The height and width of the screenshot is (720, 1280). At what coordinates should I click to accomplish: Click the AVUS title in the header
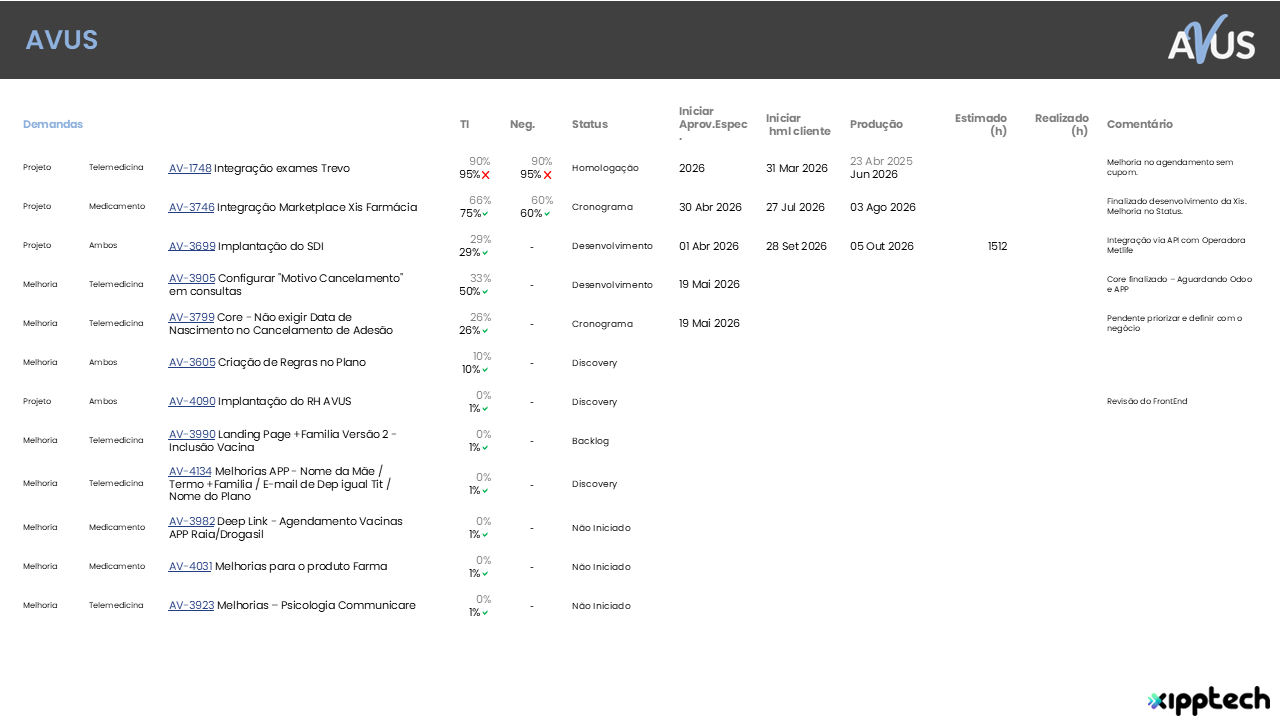point(62,40)
